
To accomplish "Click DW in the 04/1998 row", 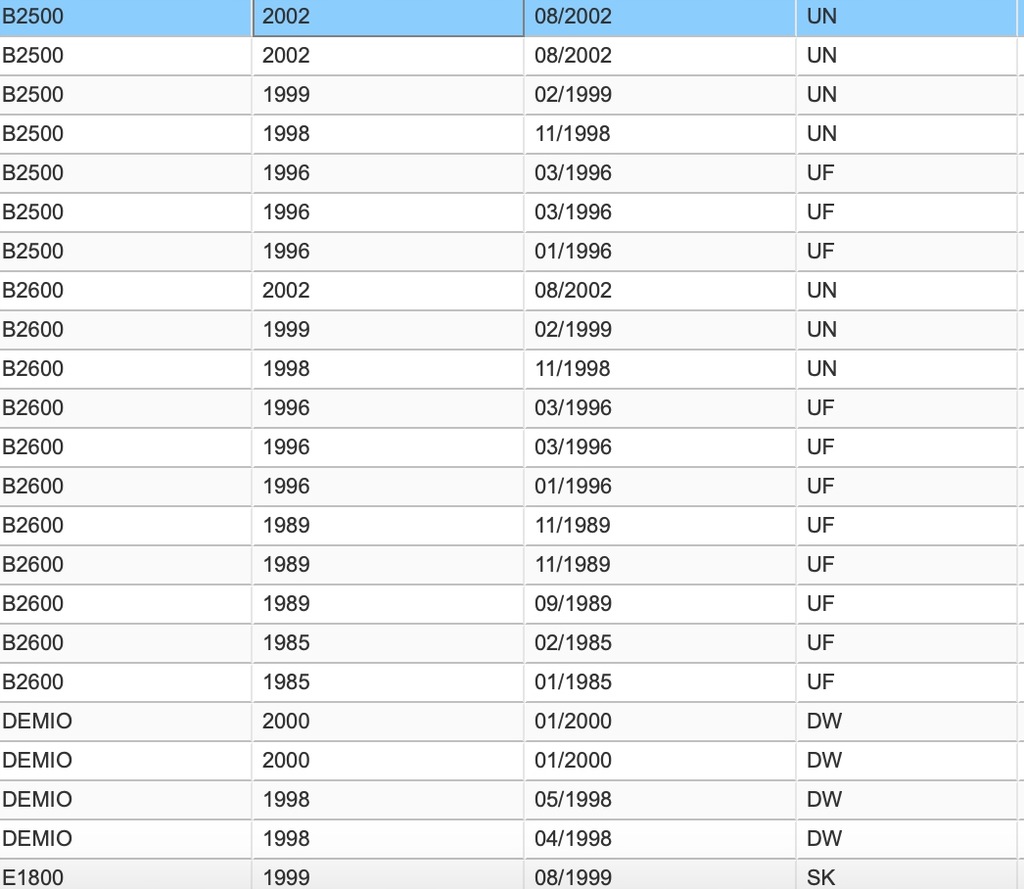I will pos(906,839).
